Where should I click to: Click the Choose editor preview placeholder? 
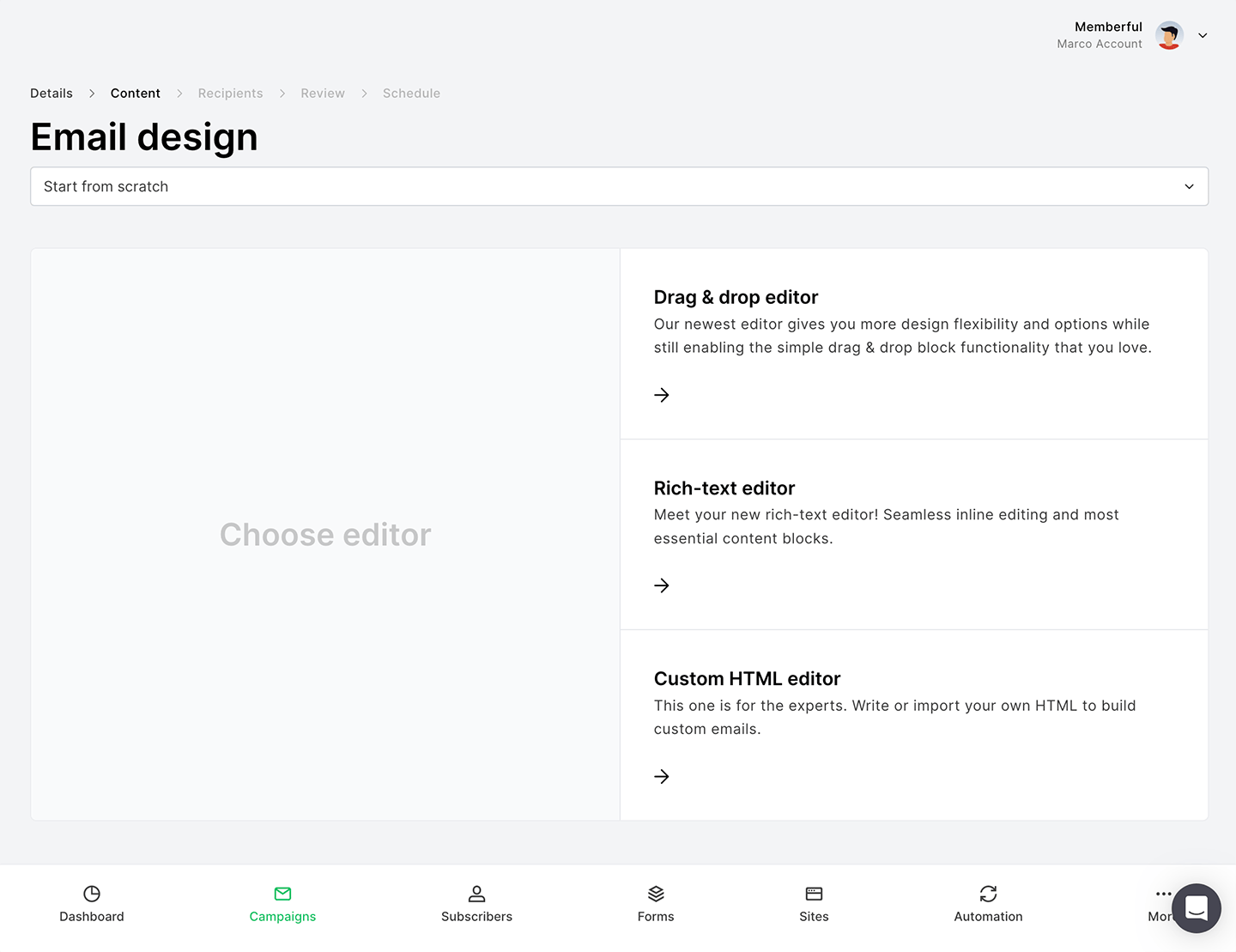(x=325, y=535)
